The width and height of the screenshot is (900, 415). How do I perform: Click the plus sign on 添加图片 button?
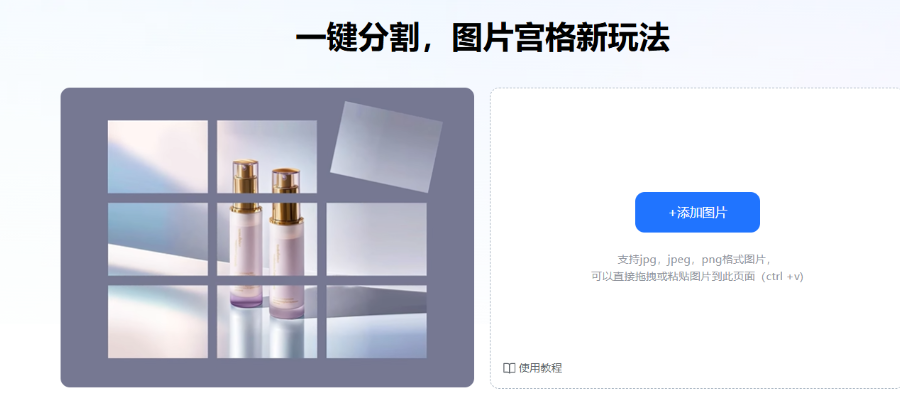tap(672, 213)
